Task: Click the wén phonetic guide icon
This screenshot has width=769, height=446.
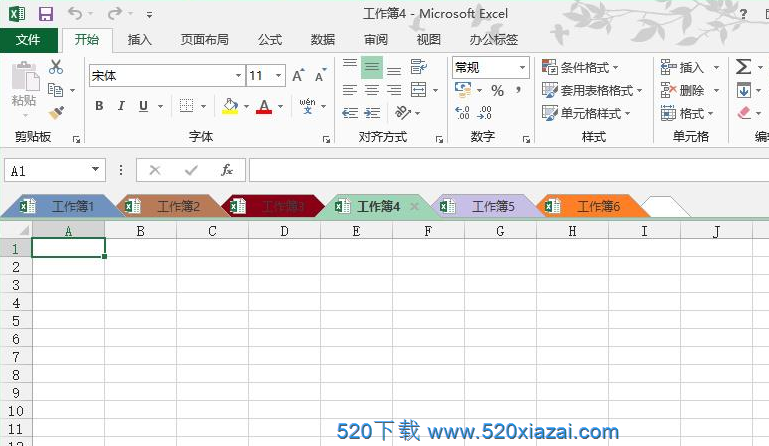Action: [x=308, y=105]
